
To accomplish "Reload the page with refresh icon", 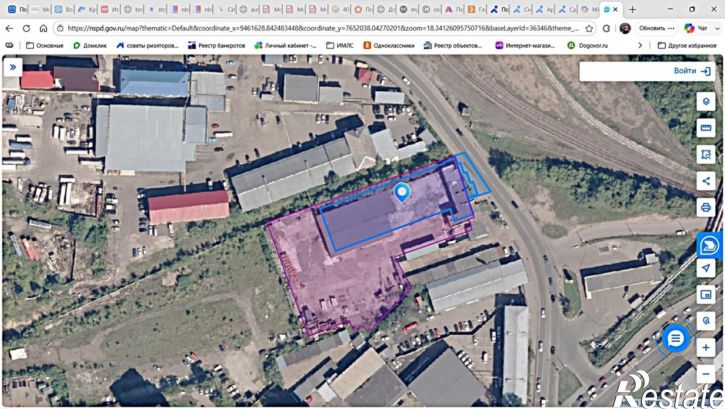I will coord(26,28).
